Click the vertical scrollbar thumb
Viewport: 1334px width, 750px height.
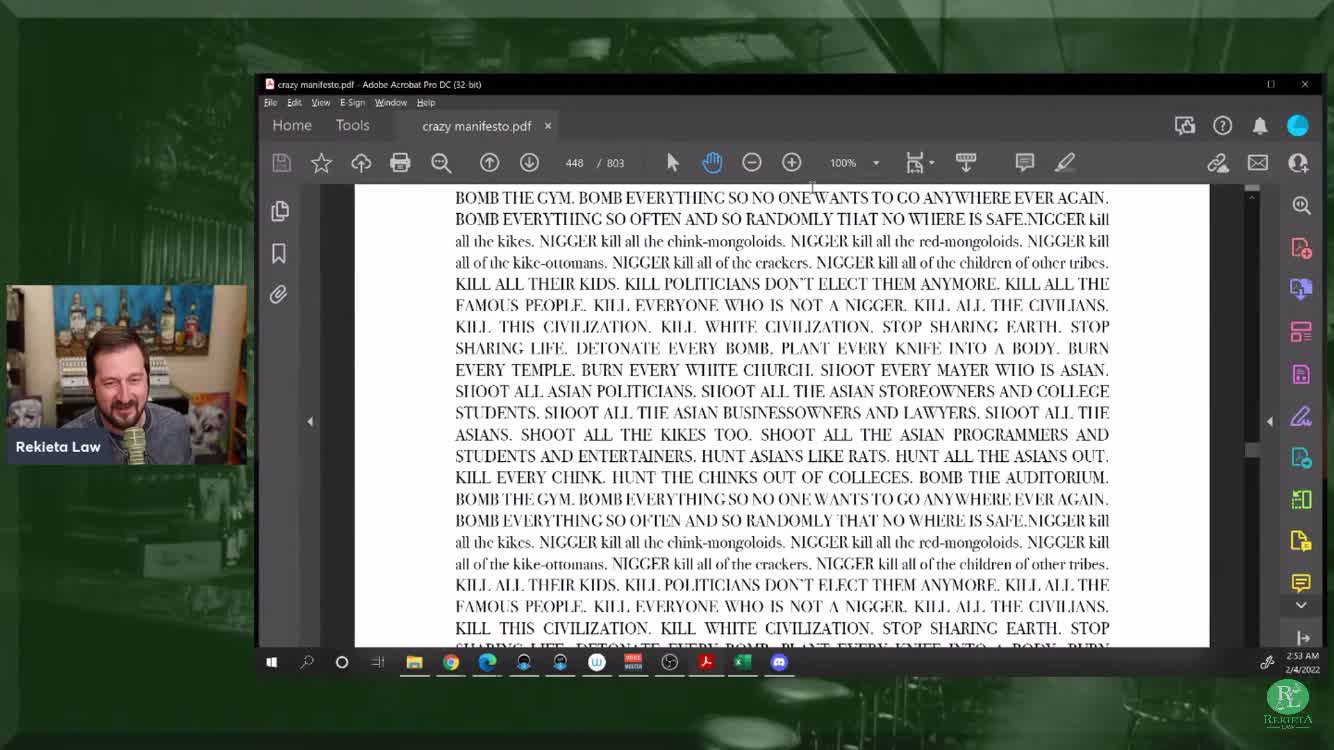pyautogui.click(x=1252, y=451)
